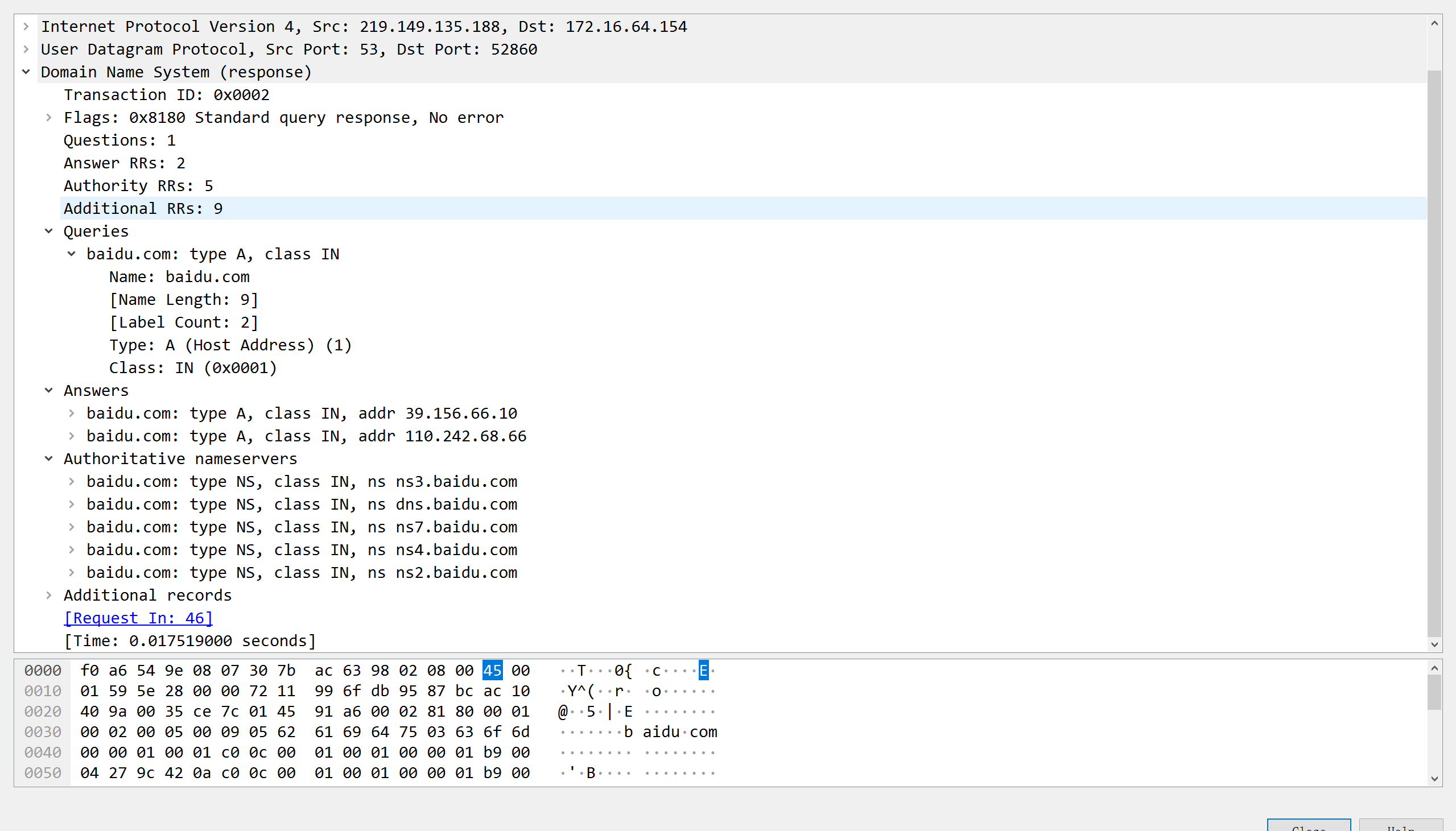Select the Name: baidu.com field

tap(180, 277)
